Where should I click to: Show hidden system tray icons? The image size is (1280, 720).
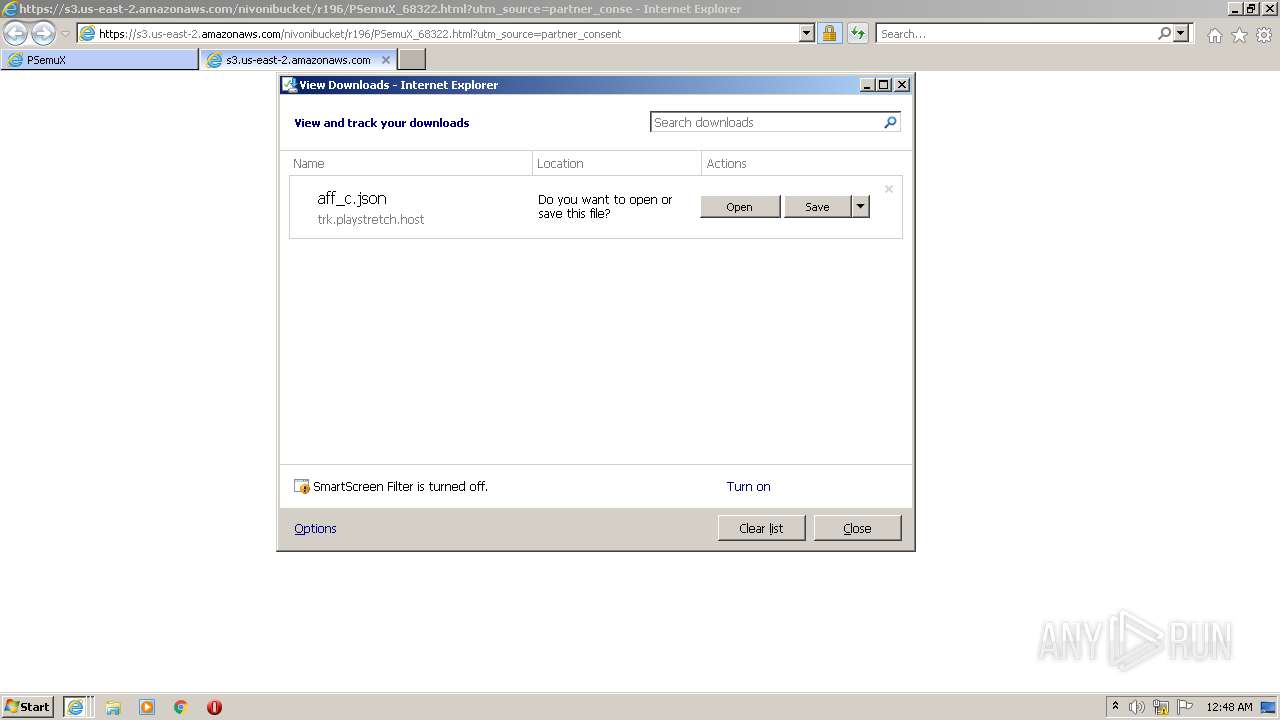pos(1116,707)
